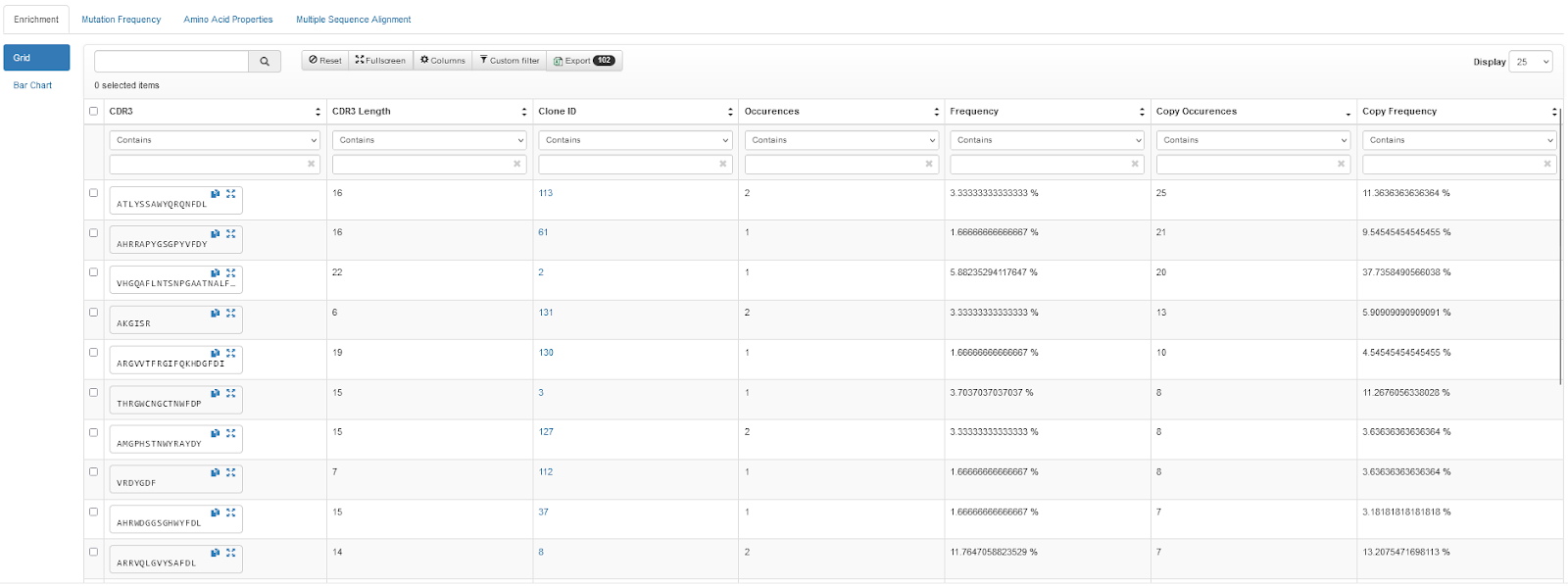The width and height of the screenshot is (1568, 586).
Task: Check the row for clone 113
Action: pyautogui.click(x=94, y=193)
